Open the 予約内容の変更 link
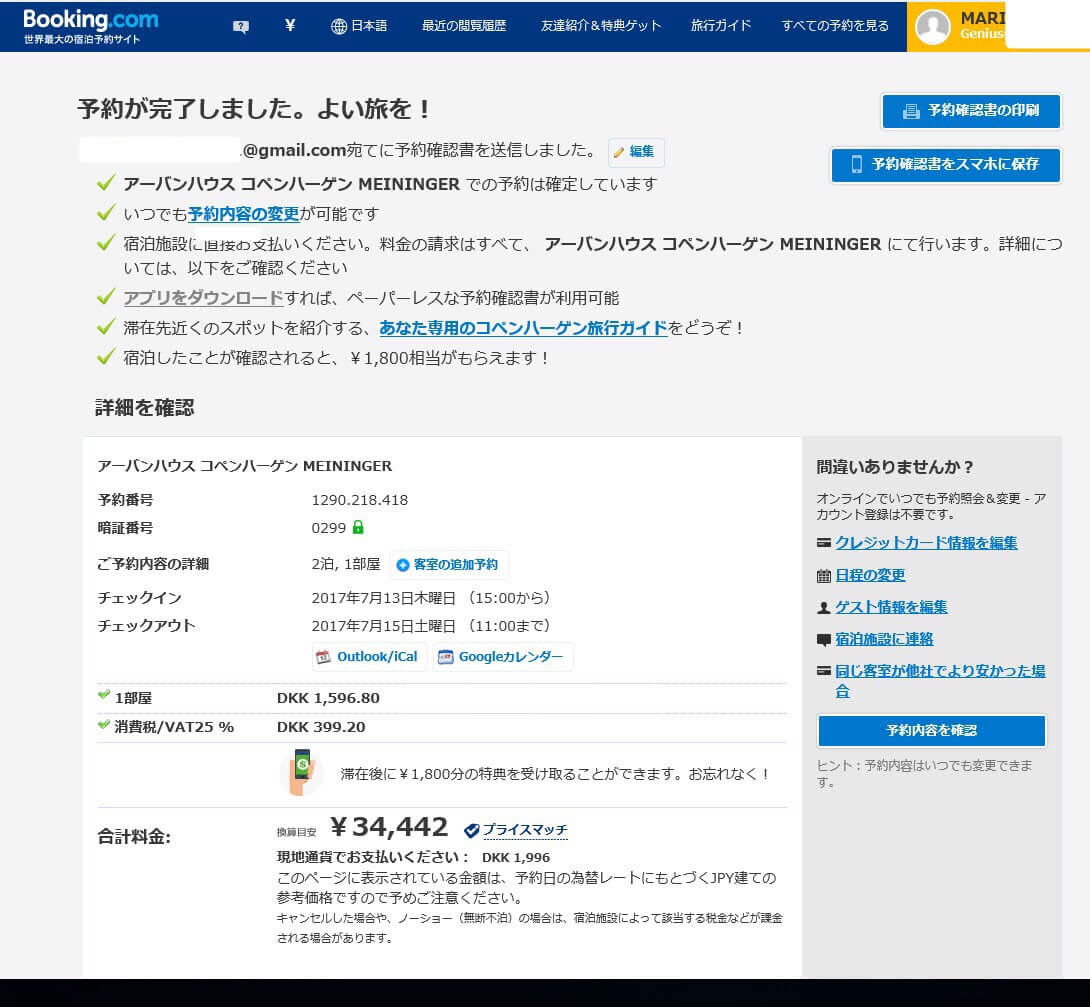The image size is (1090, 1007). pos(243,214)
